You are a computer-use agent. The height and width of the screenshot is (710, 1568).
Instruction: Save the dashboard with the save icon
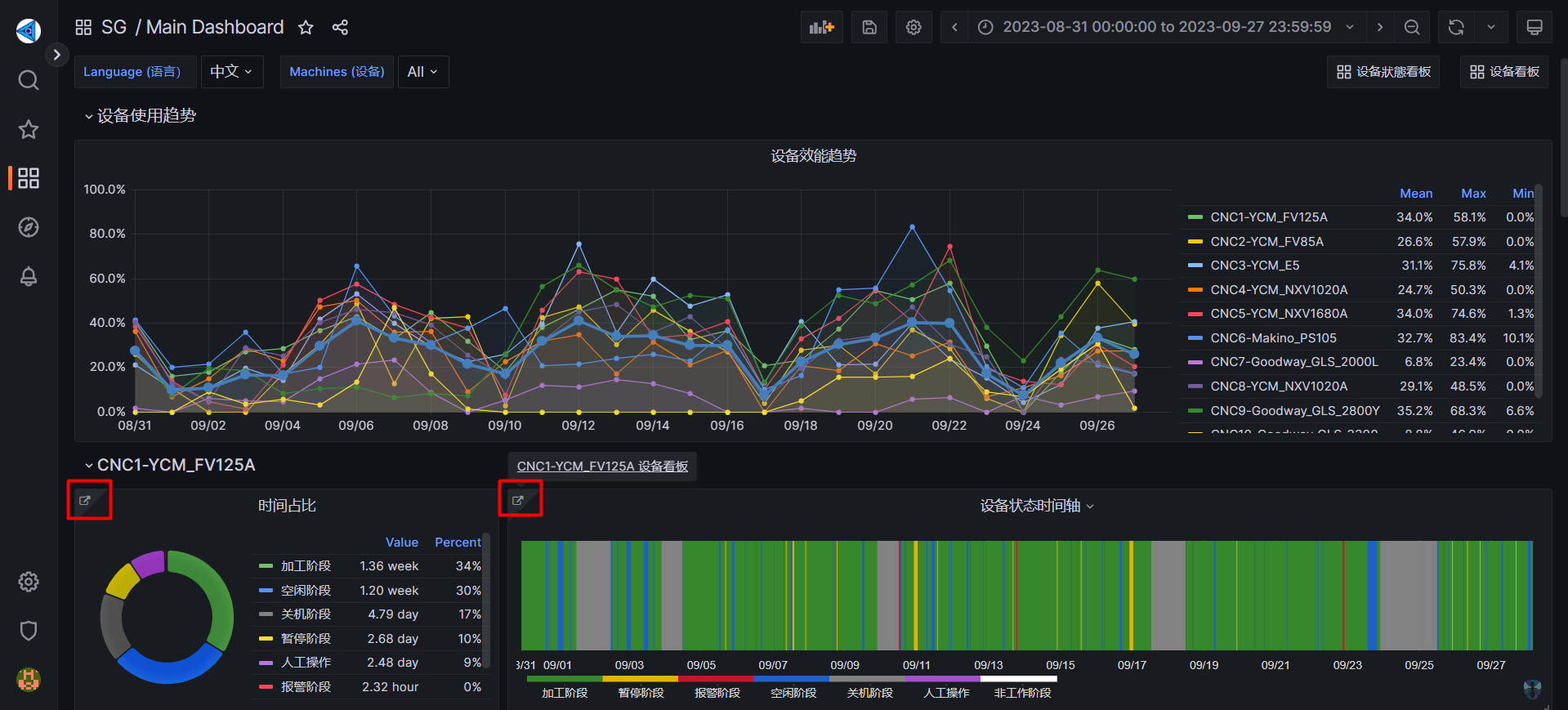point(869,27)
